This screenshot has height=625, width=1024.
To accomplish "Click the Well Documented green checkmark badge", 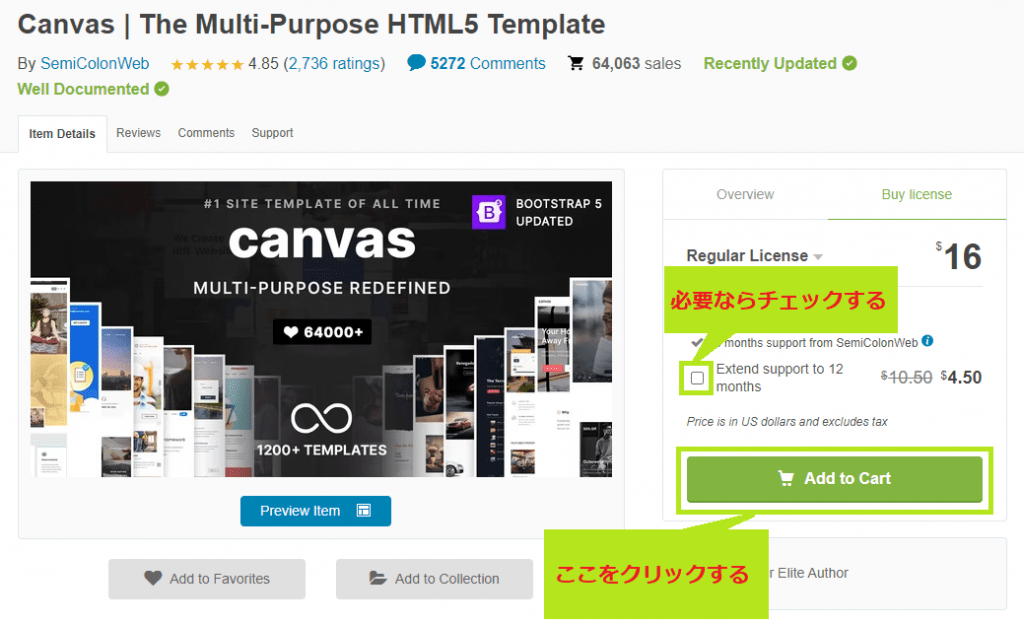I will tap(162, 89).
